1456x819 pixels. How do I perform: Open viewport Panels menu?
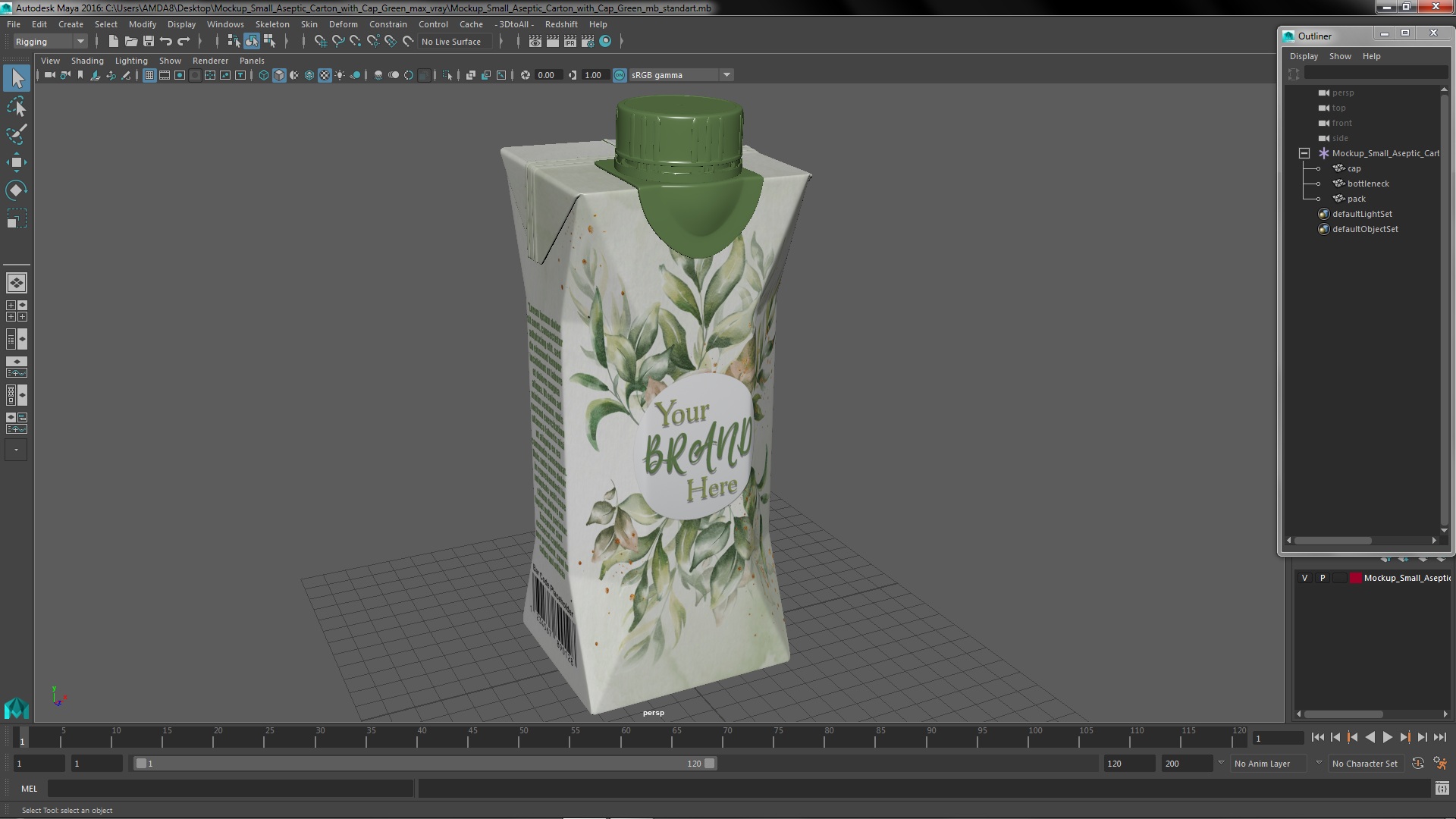(252, 61)
